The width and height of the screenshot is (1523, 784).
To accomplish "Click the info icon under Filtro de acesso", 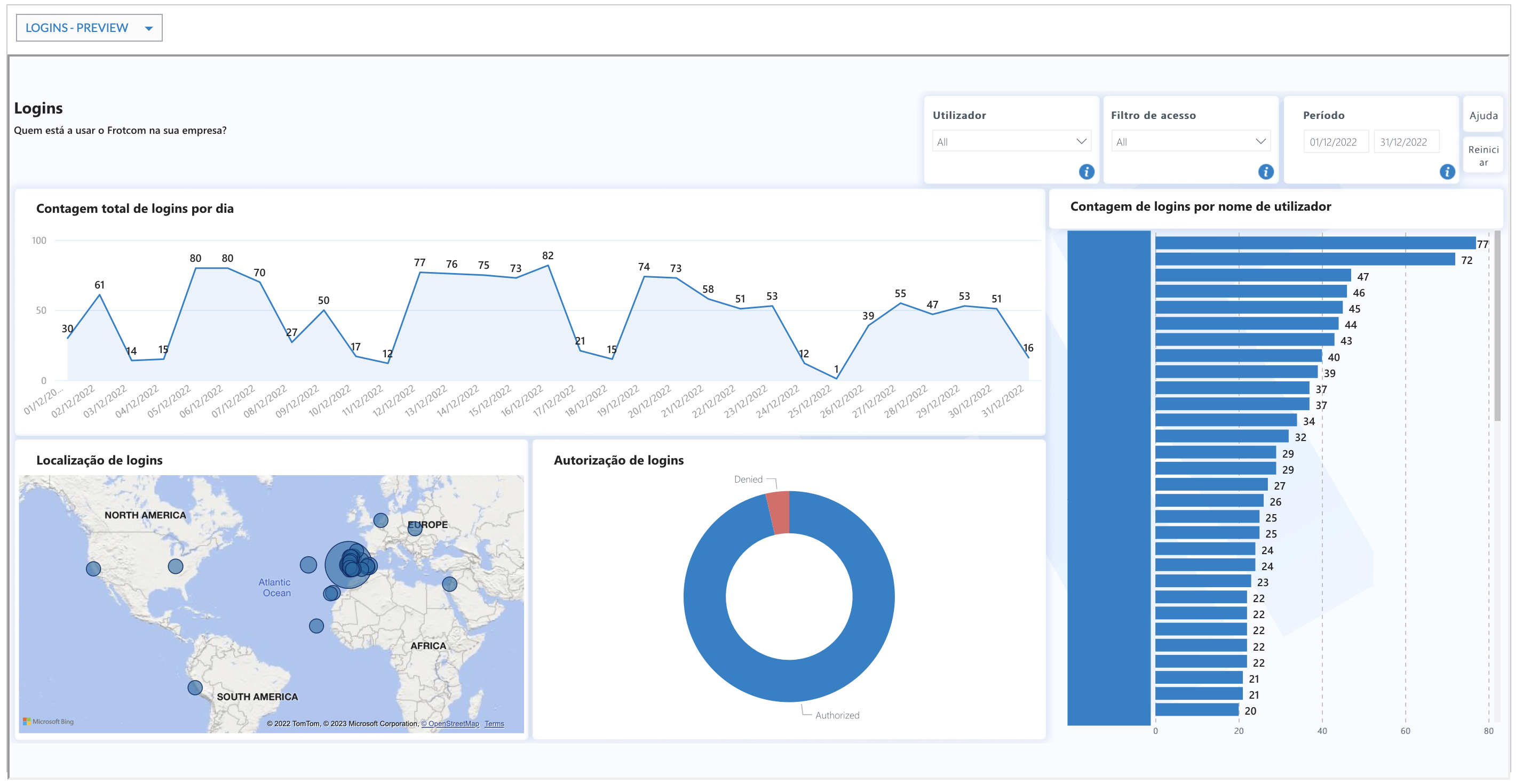I will [x=1265, y=172].
